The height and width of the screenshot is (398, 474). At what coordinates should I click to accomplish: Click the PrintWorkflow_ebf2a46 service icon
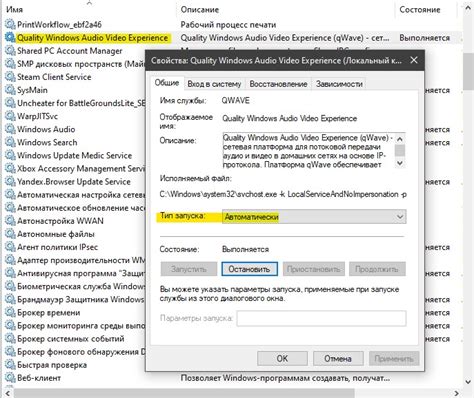10,24
